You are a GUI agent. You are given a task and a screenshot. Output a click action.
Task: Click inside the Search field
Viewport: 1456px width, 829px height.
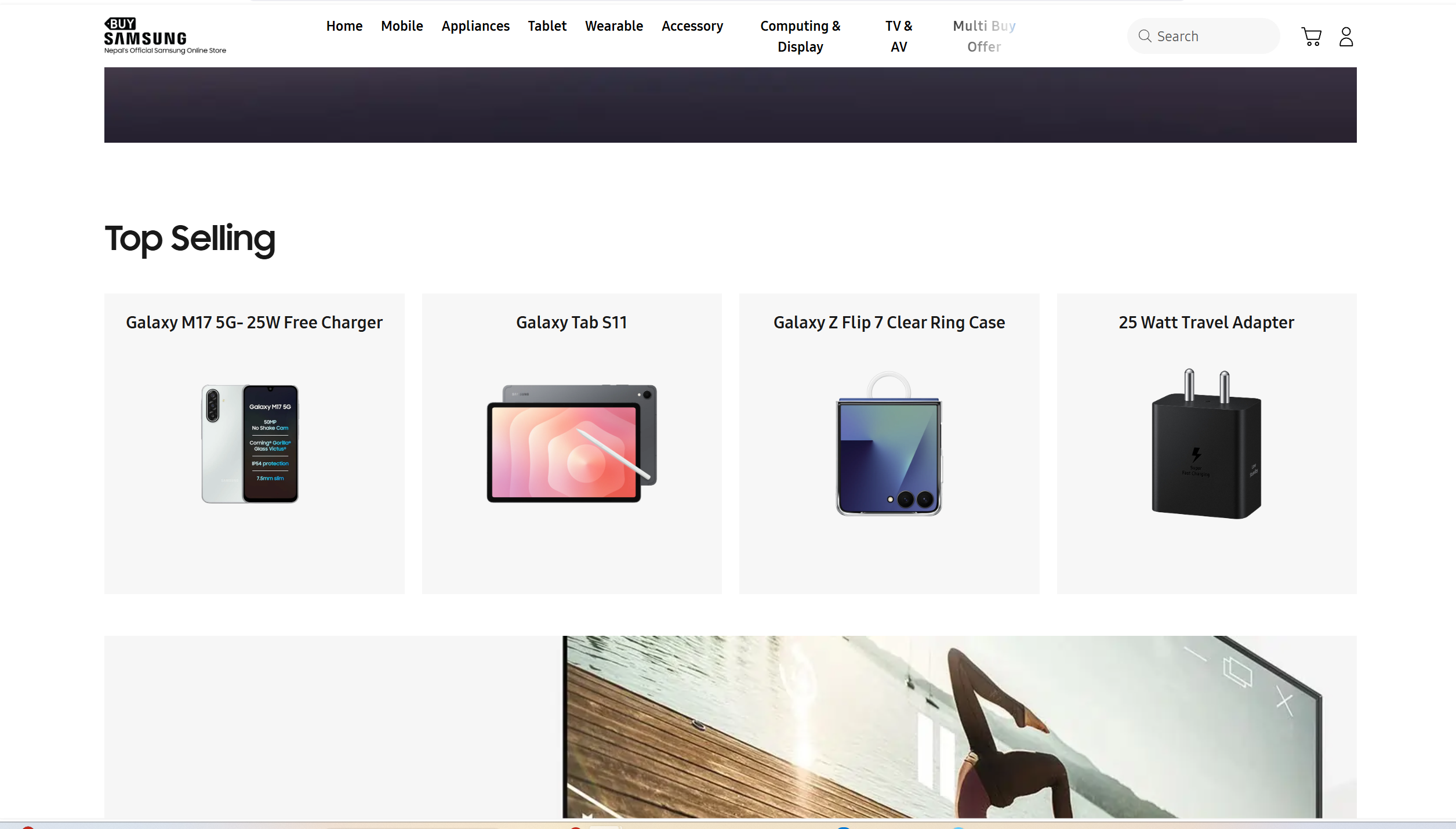pyautogui.click(x=1212, y=36)
